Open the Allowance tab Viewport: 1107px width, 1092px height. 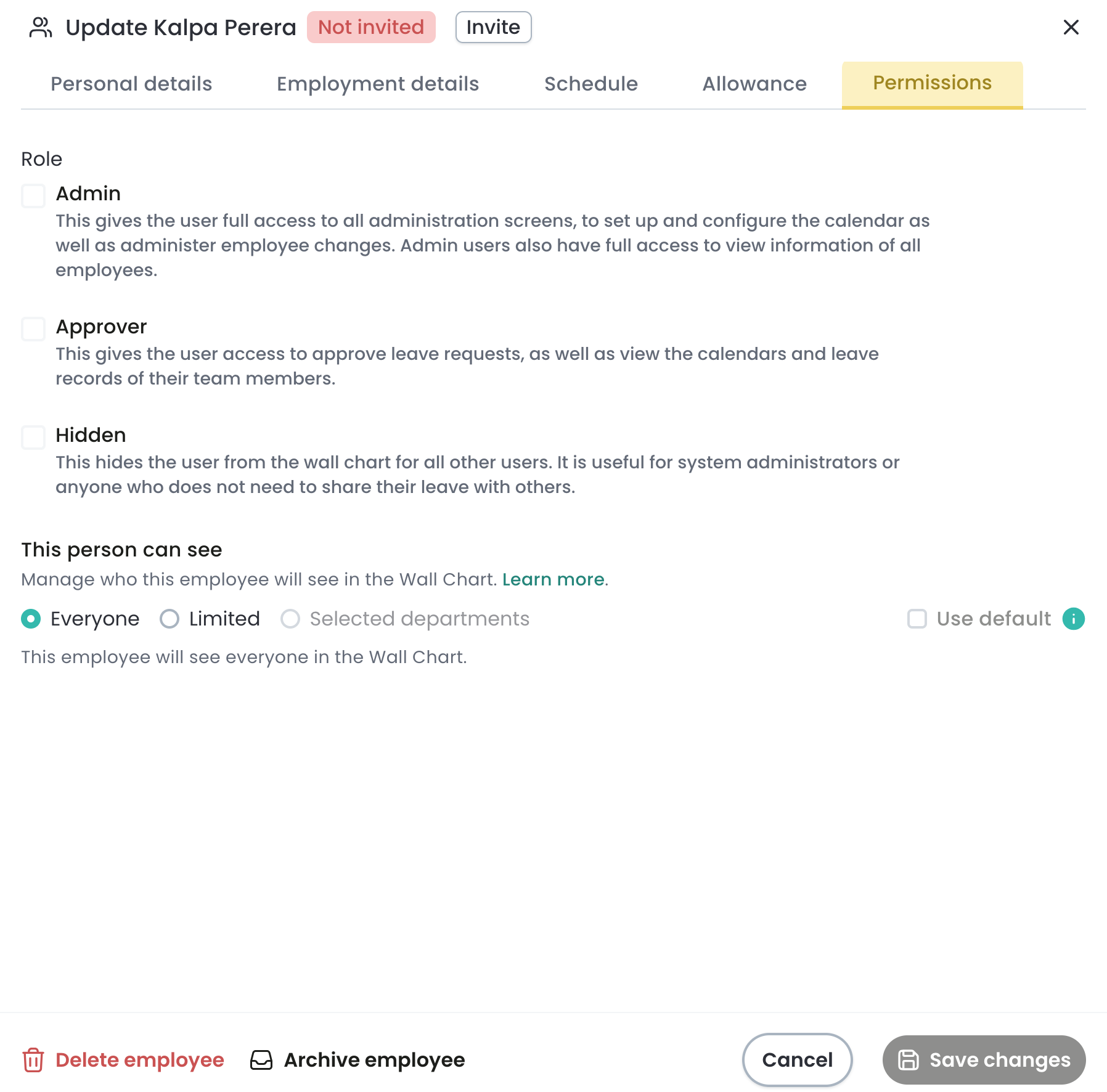click(754, 84)
